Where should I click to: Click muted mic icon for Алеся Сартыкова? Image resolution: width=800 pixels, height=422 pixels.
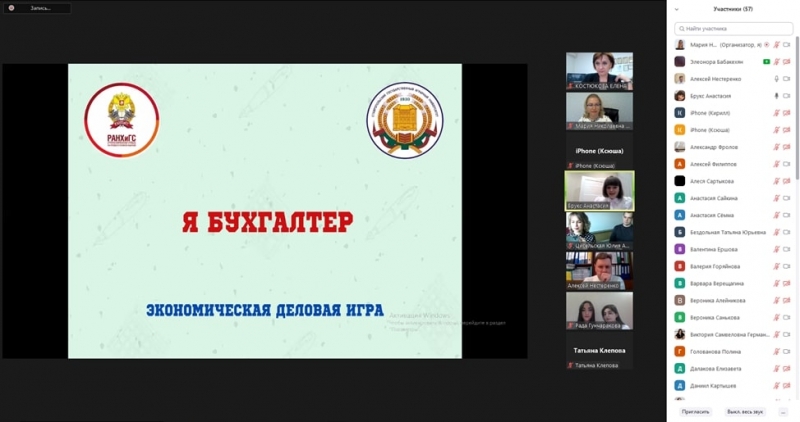pyautogui.click(x=777, y=181)
